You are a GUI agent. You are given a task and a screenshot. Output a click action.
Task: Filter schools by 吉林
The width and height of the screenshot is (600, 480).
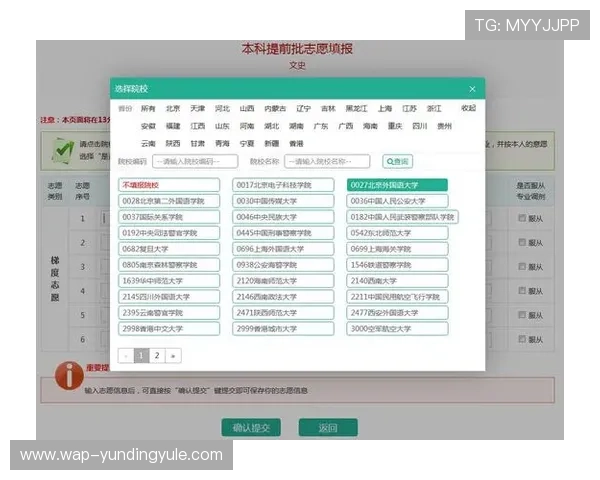pyautogui.click(x=328, y=109)
